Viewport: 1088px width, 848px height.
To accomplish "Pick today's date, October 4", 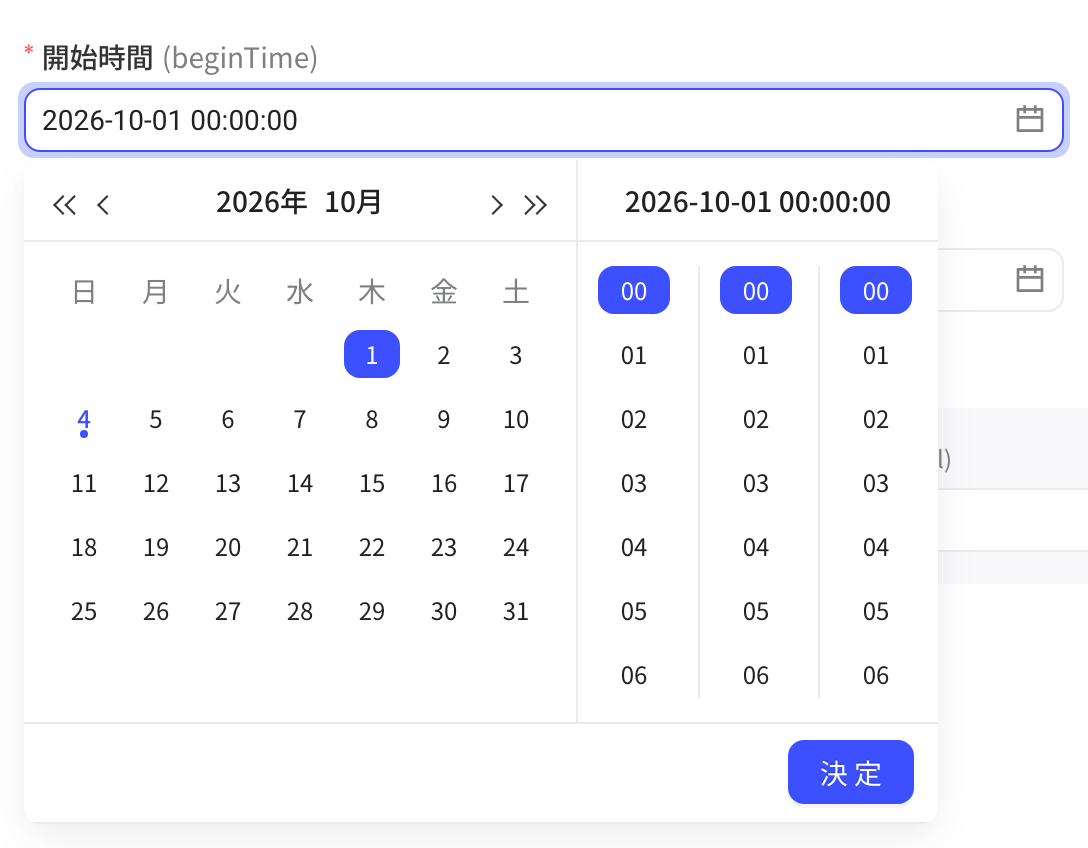I will coord(84,420).
